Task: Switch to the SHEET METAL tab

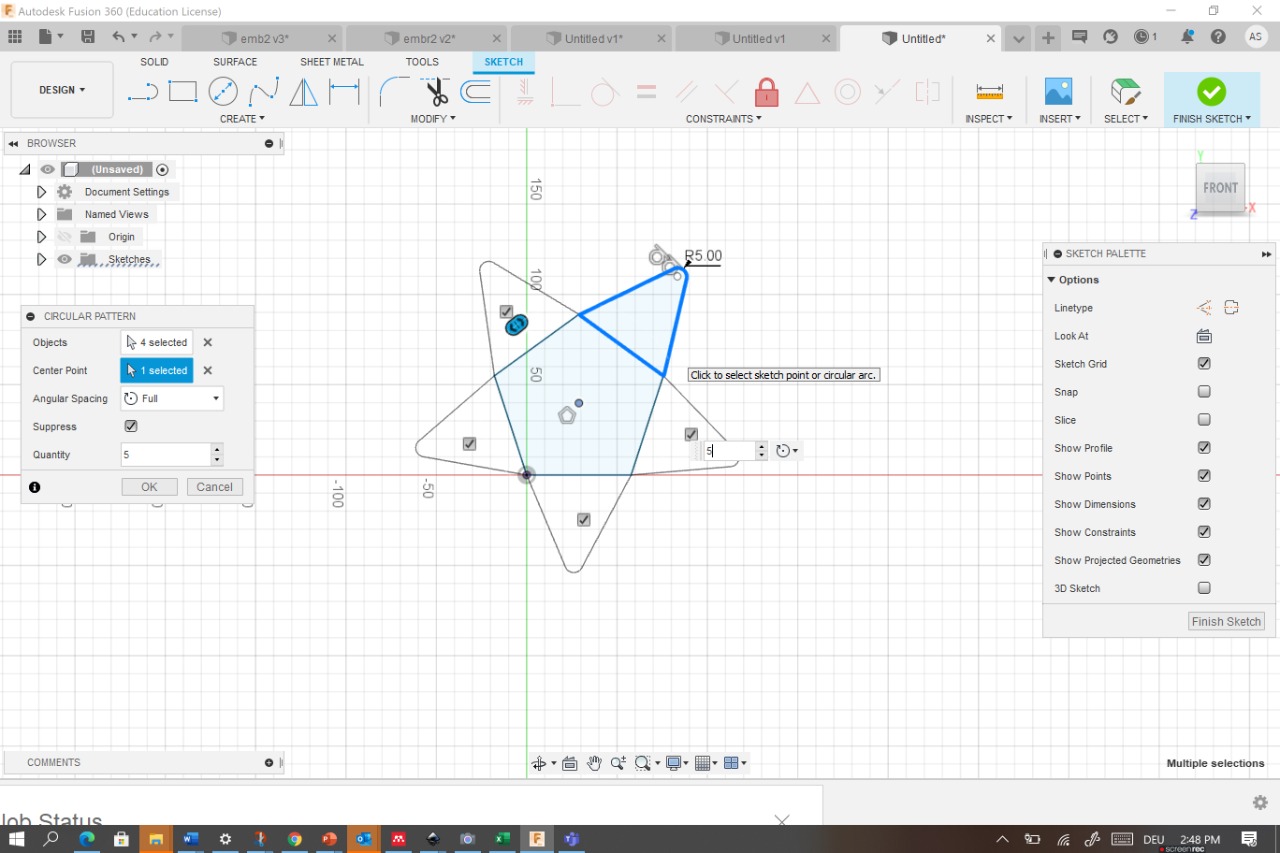Action: pyautogui.click(x=332, y=62)
